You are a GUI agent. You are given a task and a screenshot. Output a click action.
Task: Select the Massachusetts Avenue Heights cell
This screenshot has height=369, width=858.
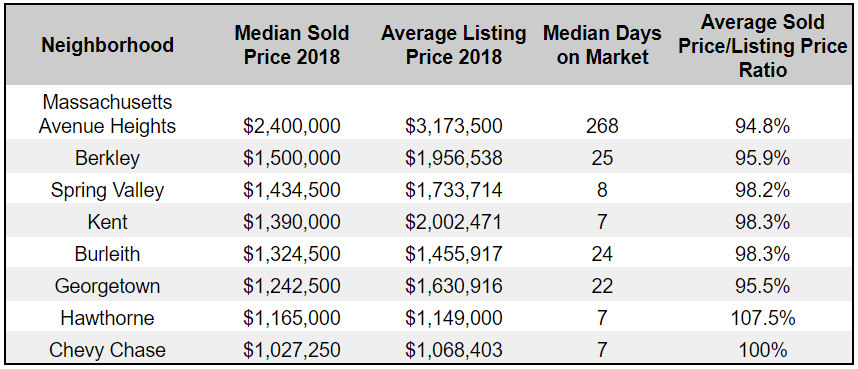click(107, 114)
